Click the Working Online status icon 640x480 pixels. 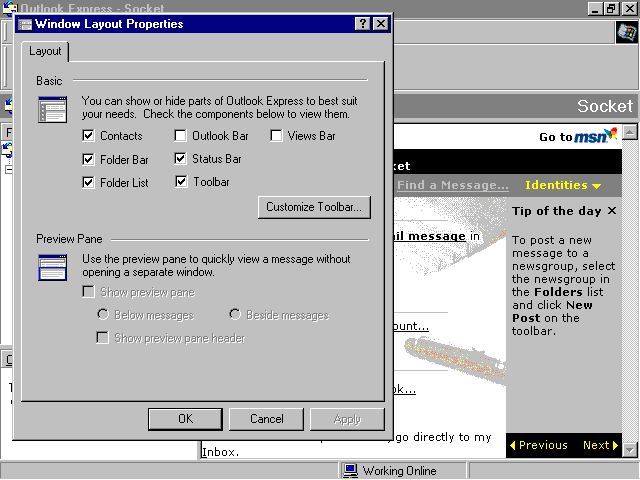350,471
